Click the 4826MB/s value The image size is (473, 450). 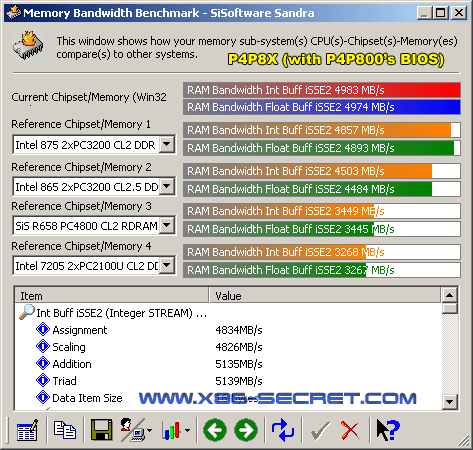(x=239, y=347)
